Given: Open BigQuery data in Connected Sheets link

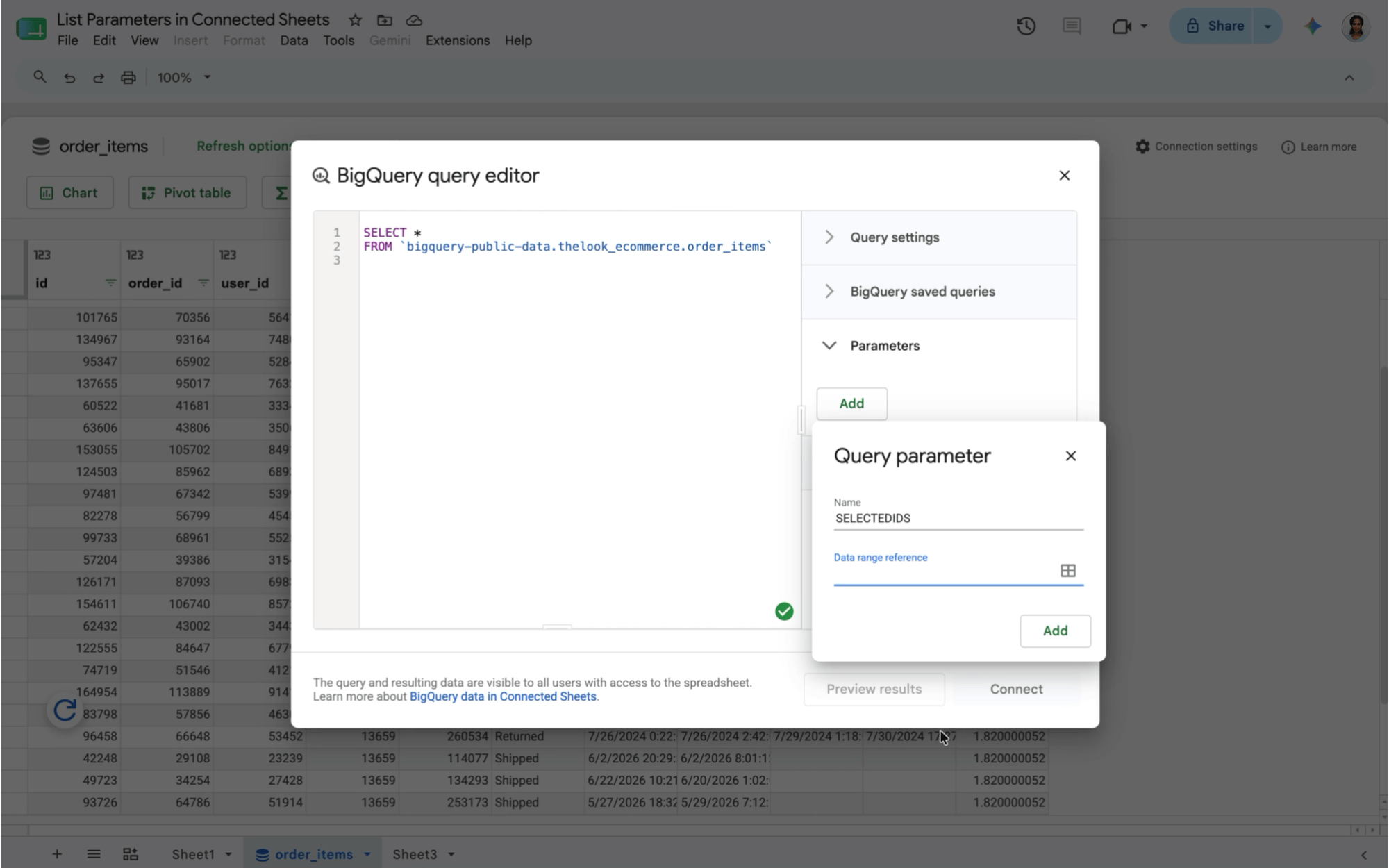Looking at the screenshot, I should [x=503, y=696].
